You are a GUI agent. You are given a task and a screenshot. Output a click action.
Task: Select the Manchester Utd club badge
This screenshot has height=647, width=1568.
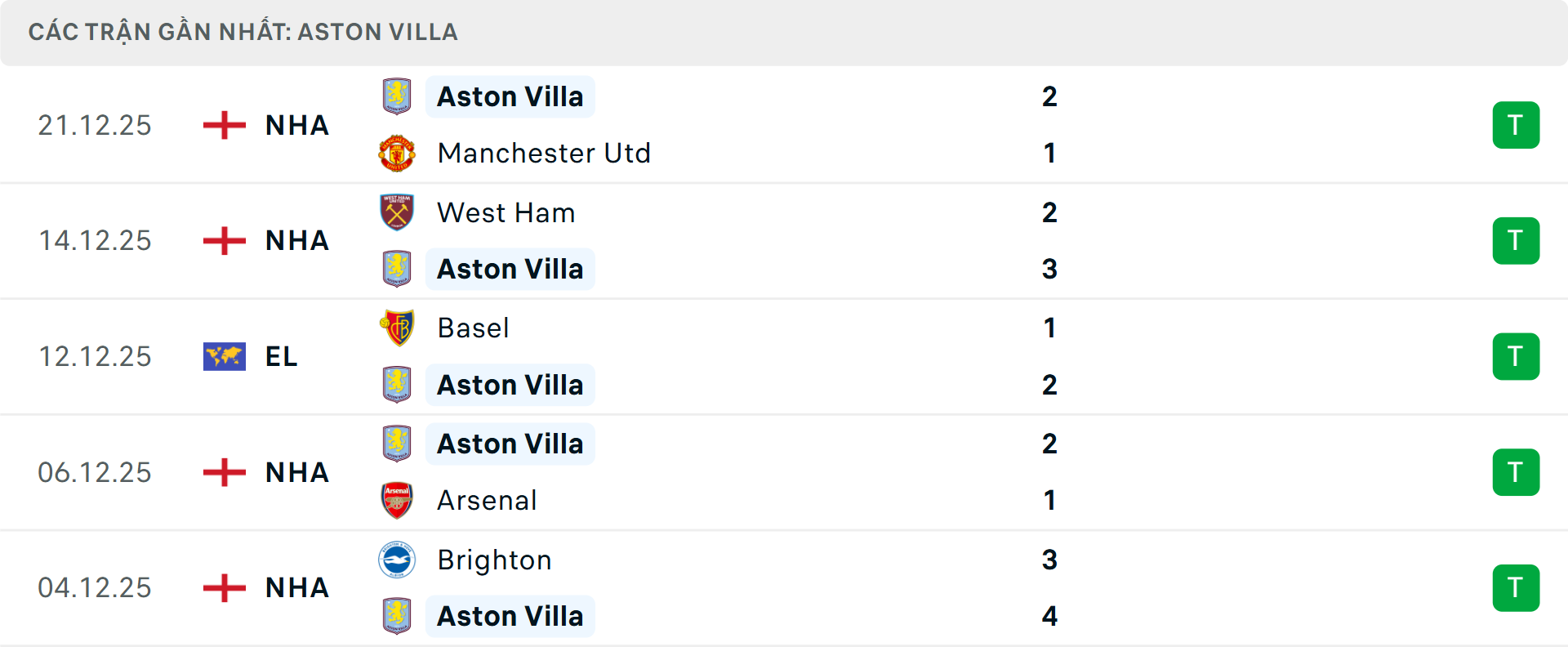coord(398,153)
